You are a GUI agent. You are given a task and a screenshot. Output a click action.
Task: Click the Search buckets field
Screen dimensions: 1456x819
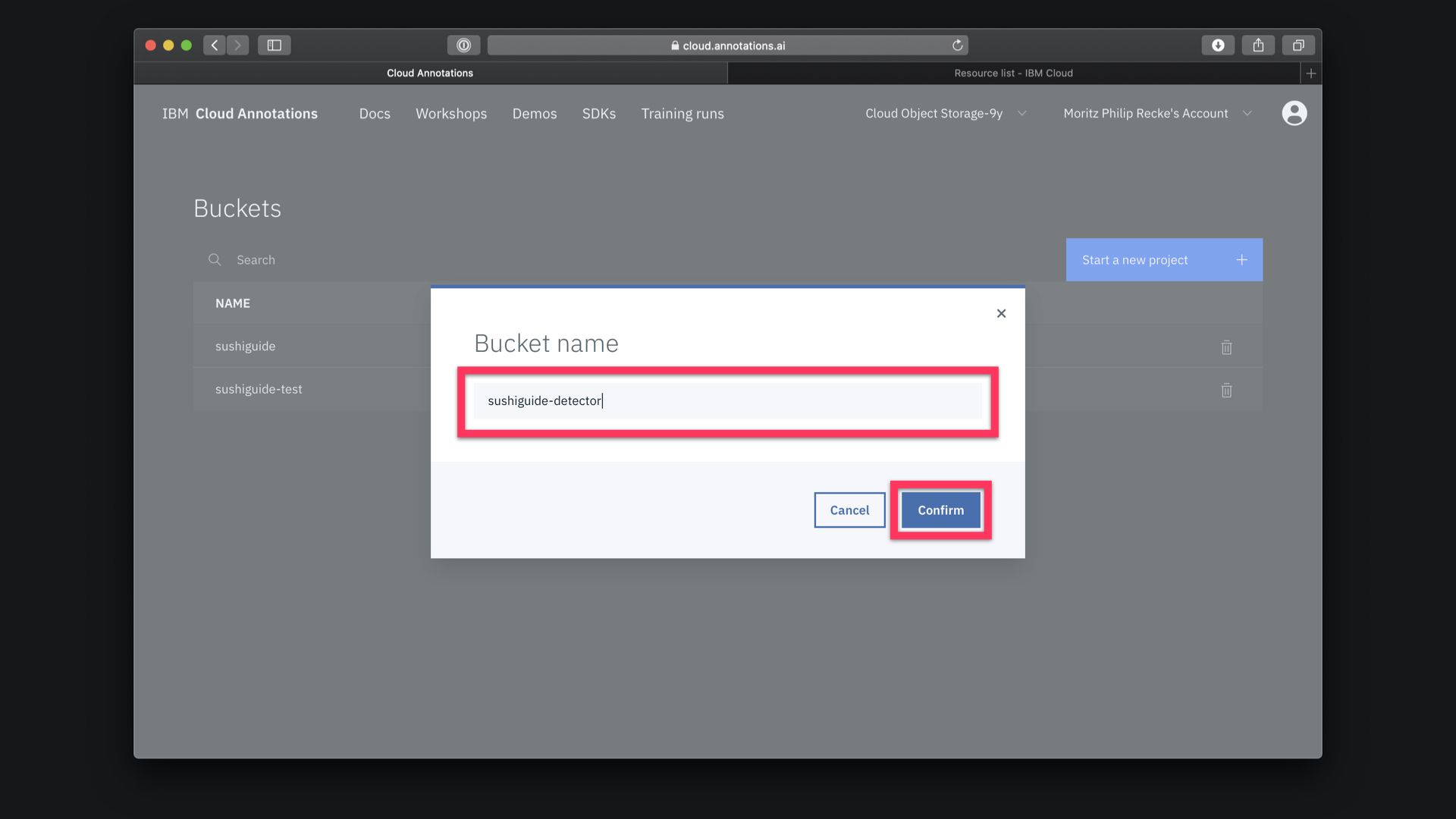point(629,260)
